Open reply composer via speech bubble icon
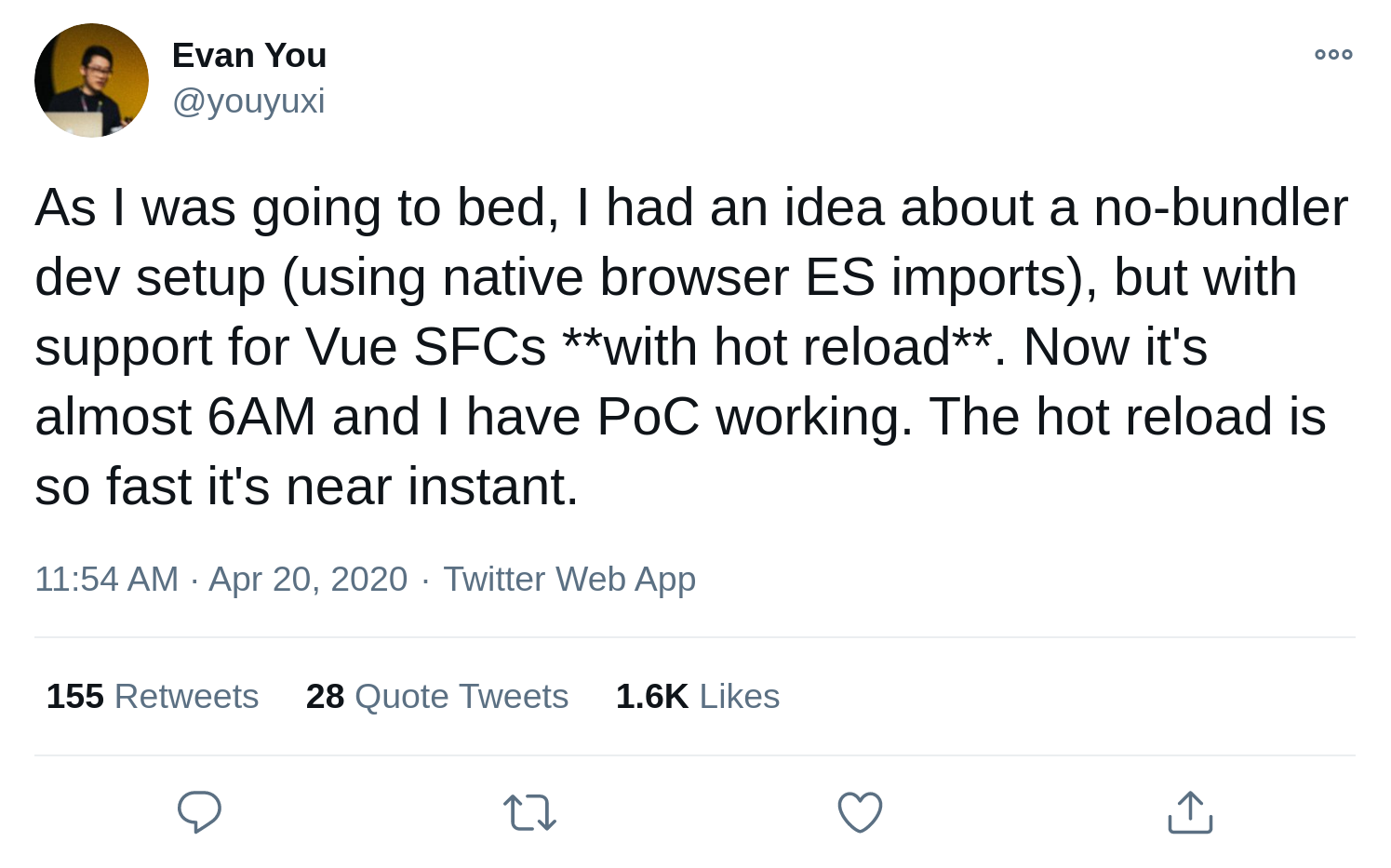The image size is (1391, 868). click(x=198, y=811)
